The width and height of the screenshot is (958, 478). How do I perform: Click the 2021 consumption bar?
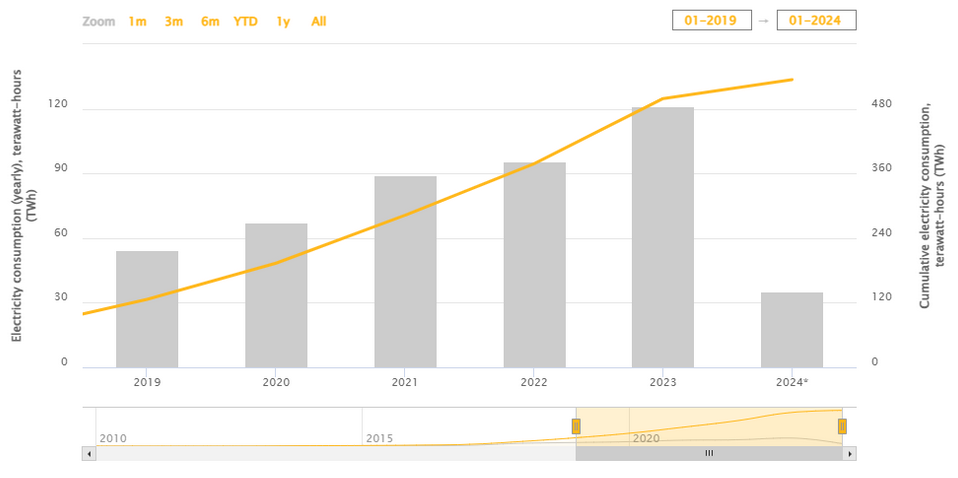(x=405, y=272)
